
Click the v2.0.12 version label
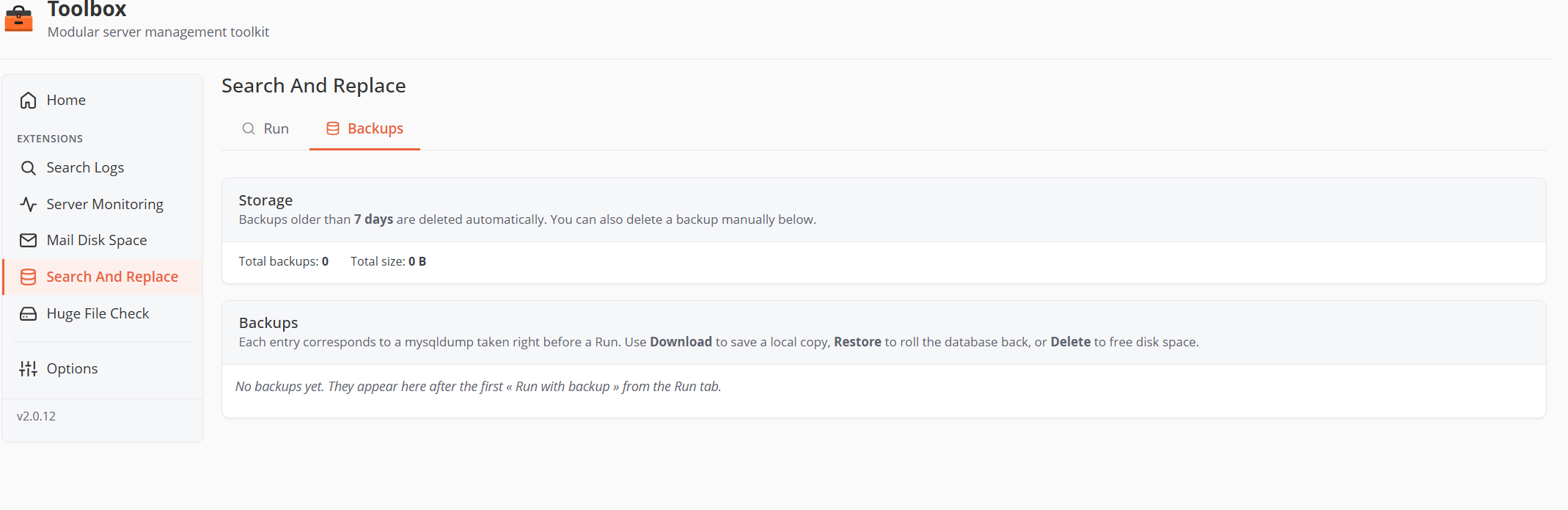pyautogui.click(x=37, y=416)
